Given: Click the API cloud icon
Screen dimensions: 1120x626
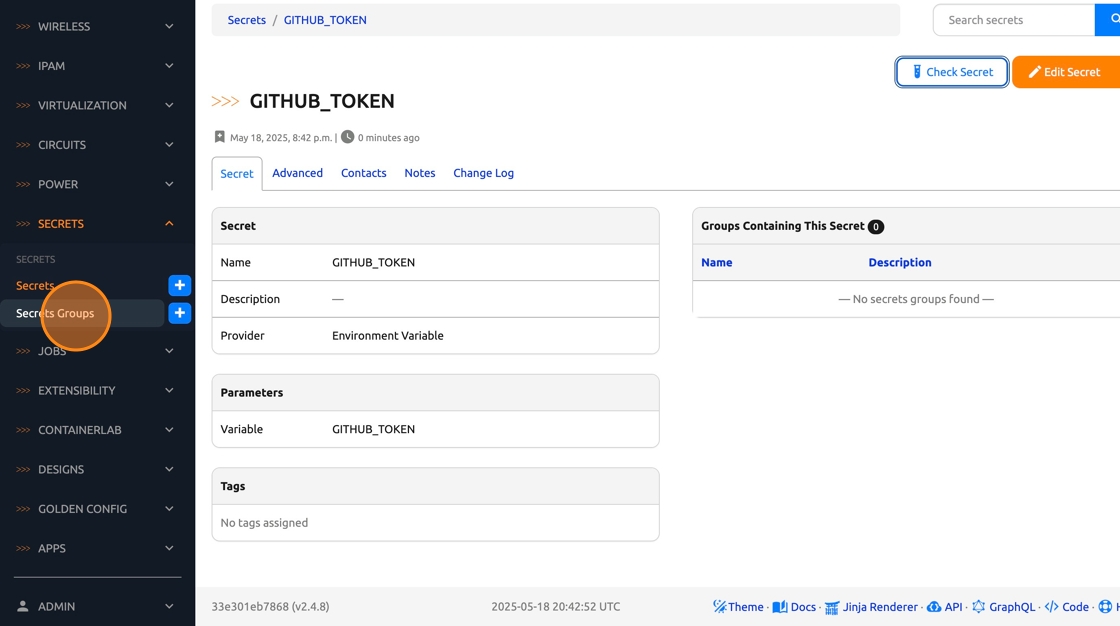Looking at the screenshot, I should [934, 607].
